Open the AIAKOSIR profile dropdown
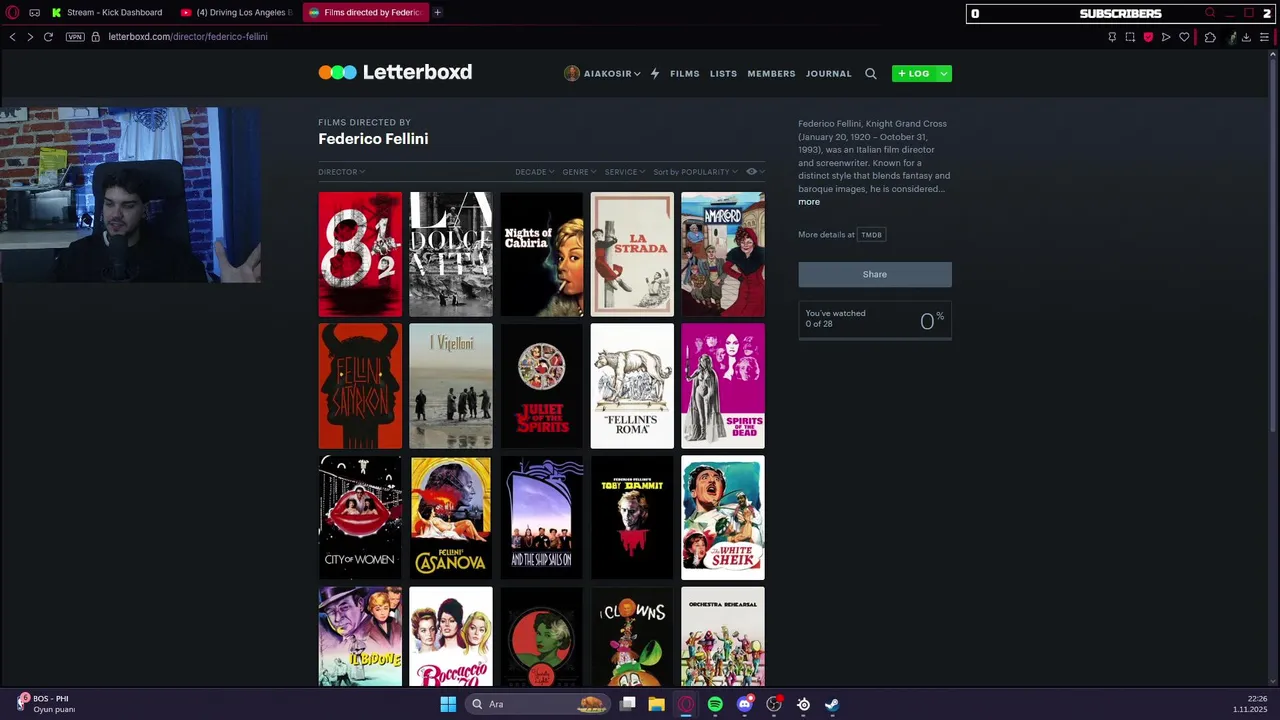Viewport: 1280px width, 720px height. click(602, 73)
